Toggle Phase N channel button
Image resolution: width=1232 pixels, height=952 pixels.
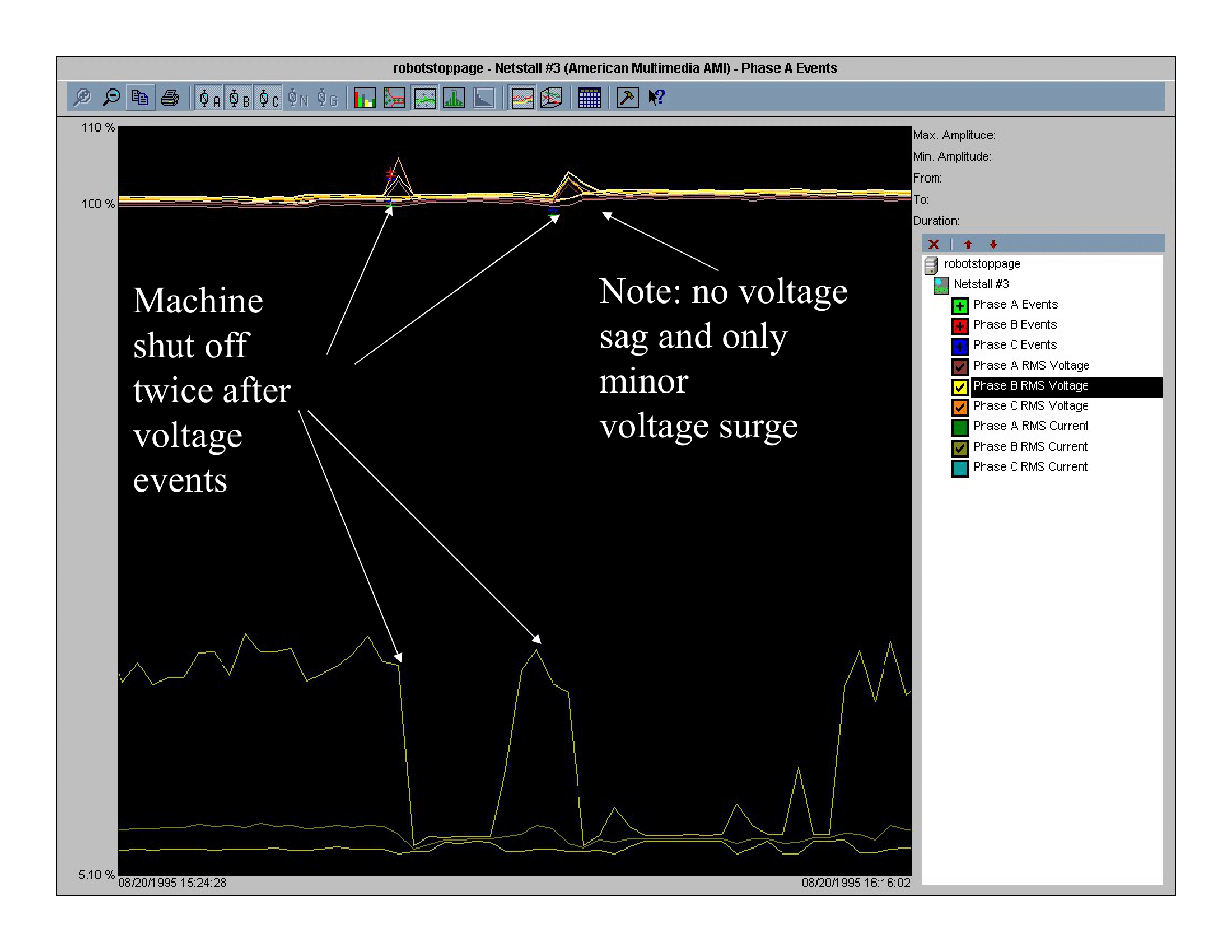point(296,99)
